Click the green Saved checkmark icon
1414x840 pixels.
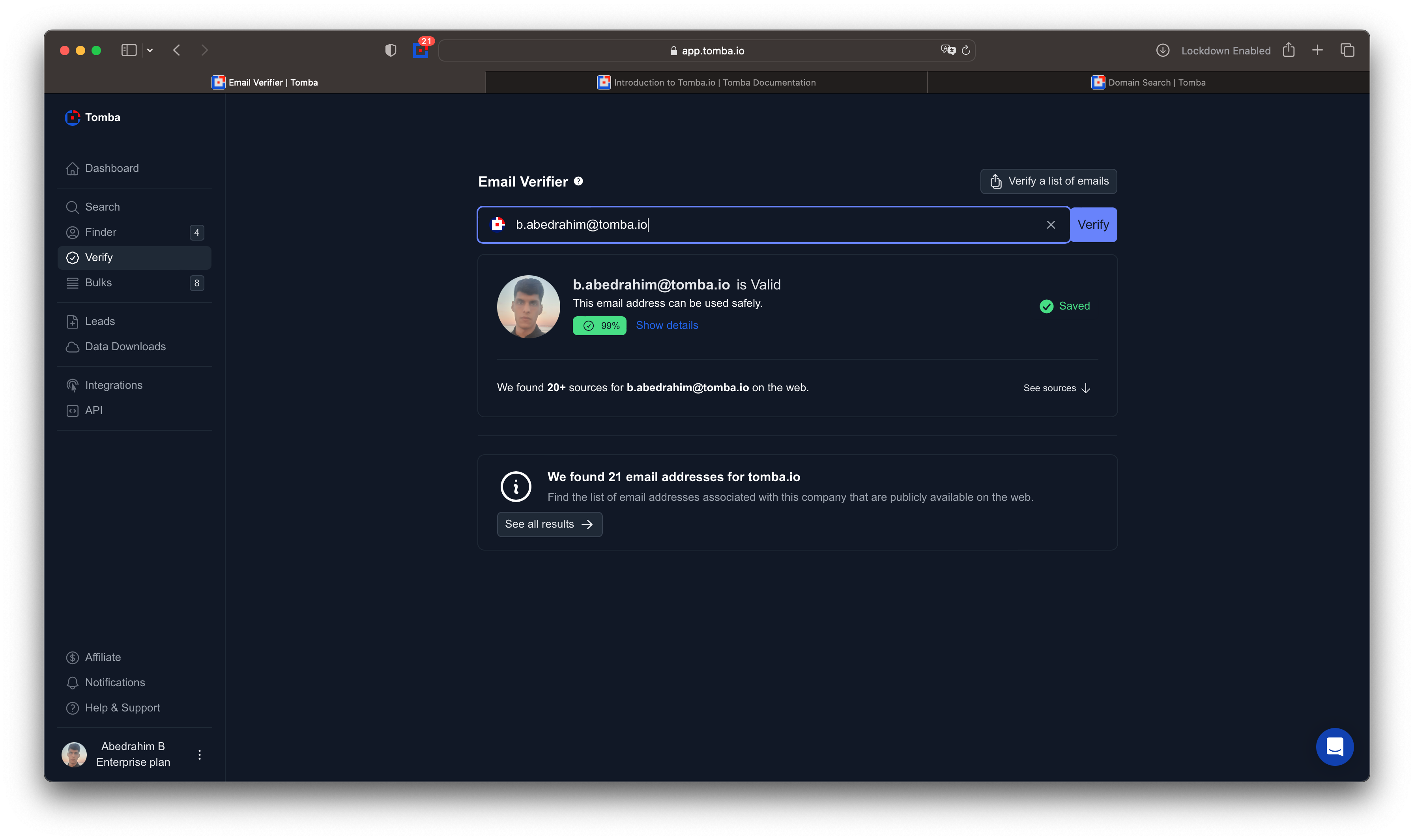pyautogui.click(x=1046, y=306)
